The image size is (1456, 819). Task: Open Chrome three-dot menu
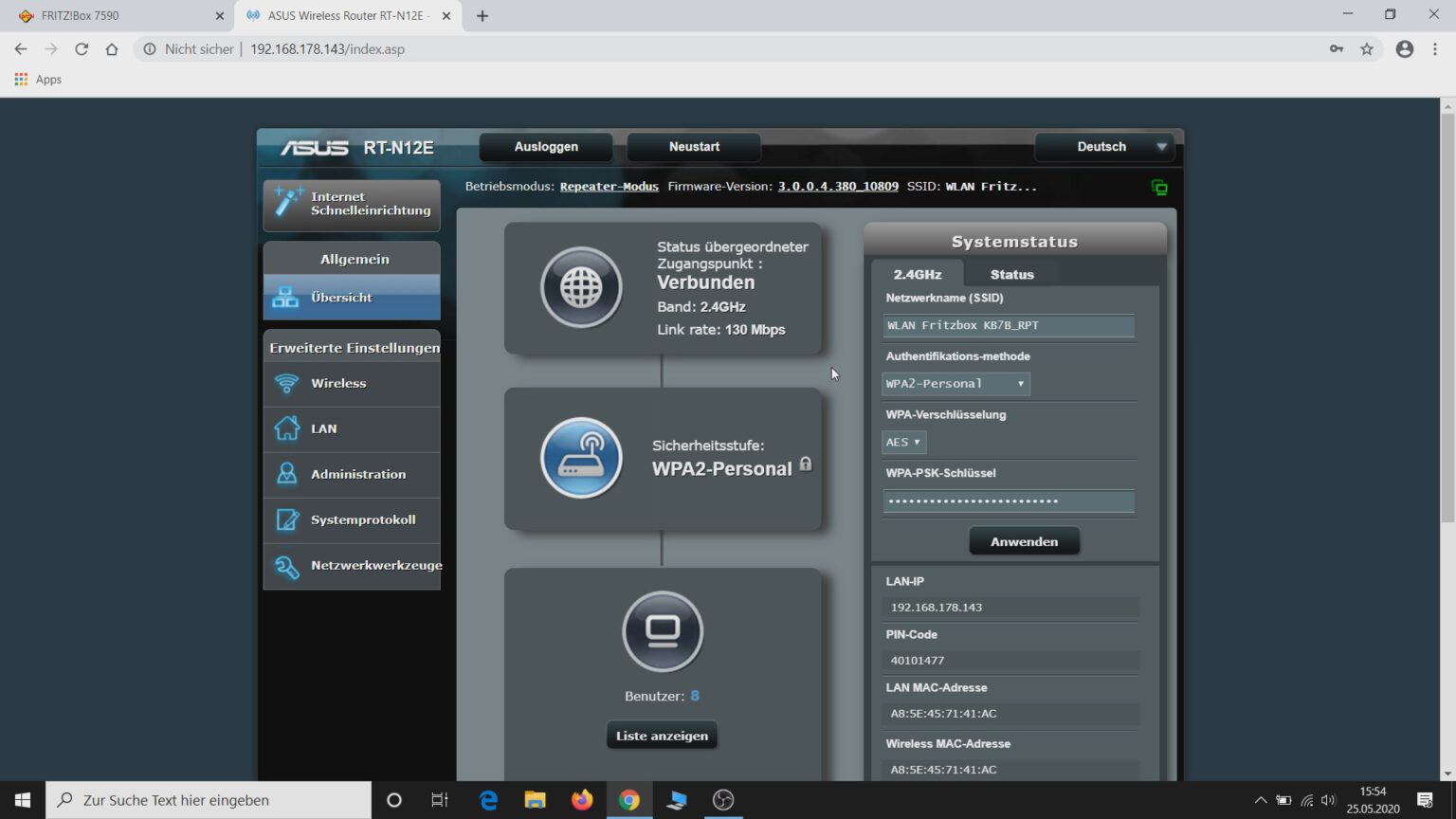click(1435, 49)
